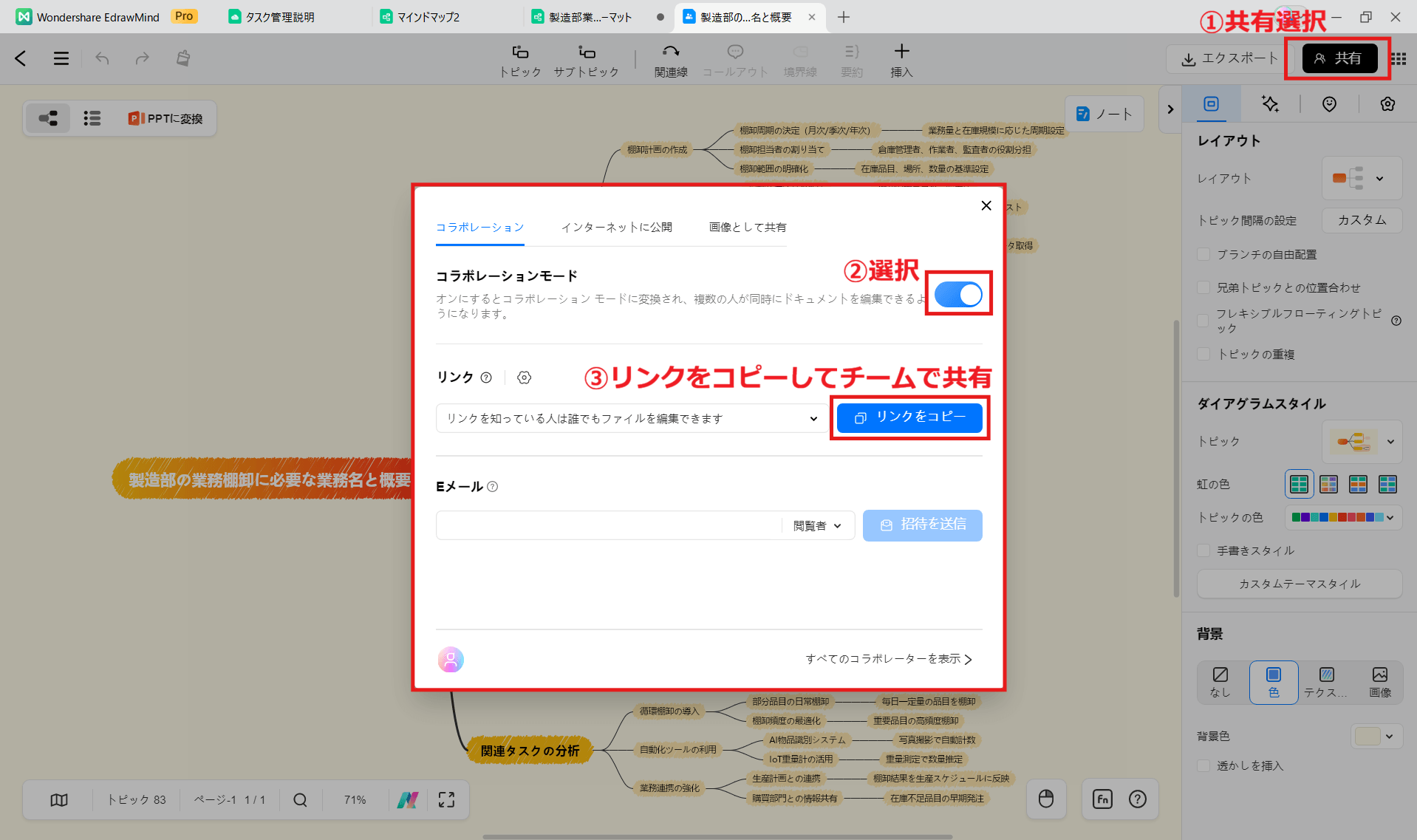Add a サブトピック from the toolbar

point(587,61)
